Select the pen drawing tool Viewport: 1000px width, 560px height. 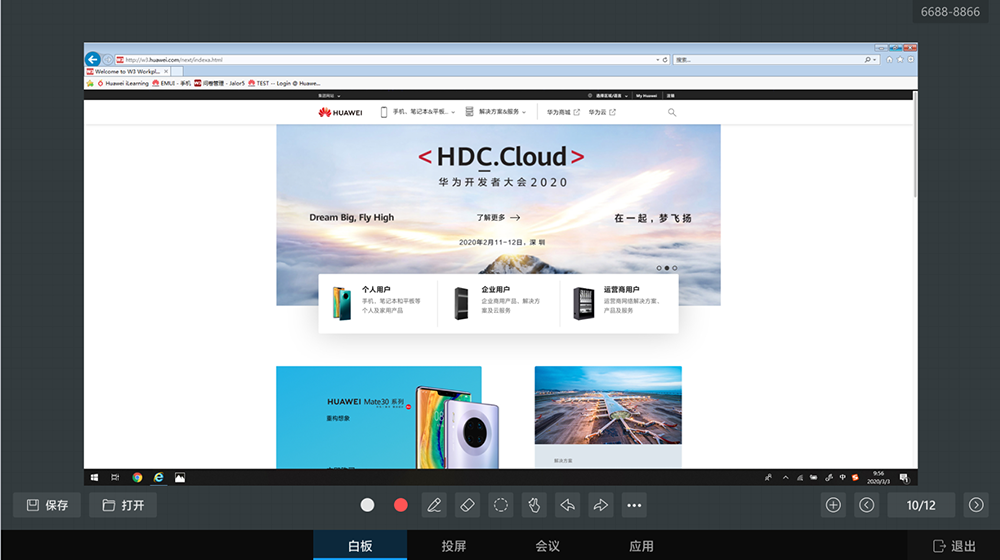pos(434,505)
